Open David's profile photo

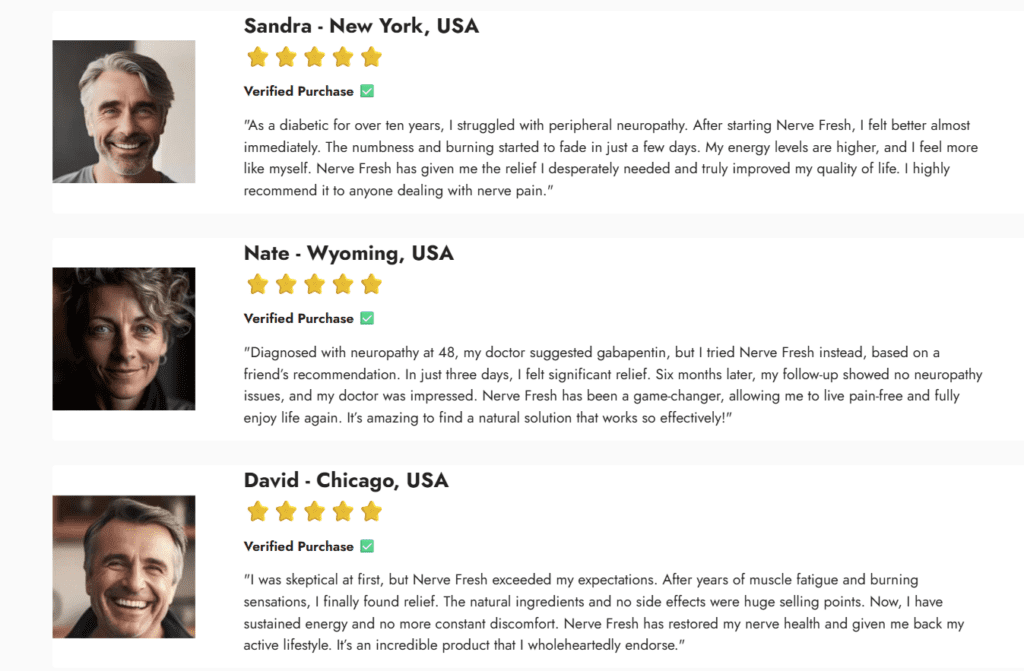pos(124,566)
